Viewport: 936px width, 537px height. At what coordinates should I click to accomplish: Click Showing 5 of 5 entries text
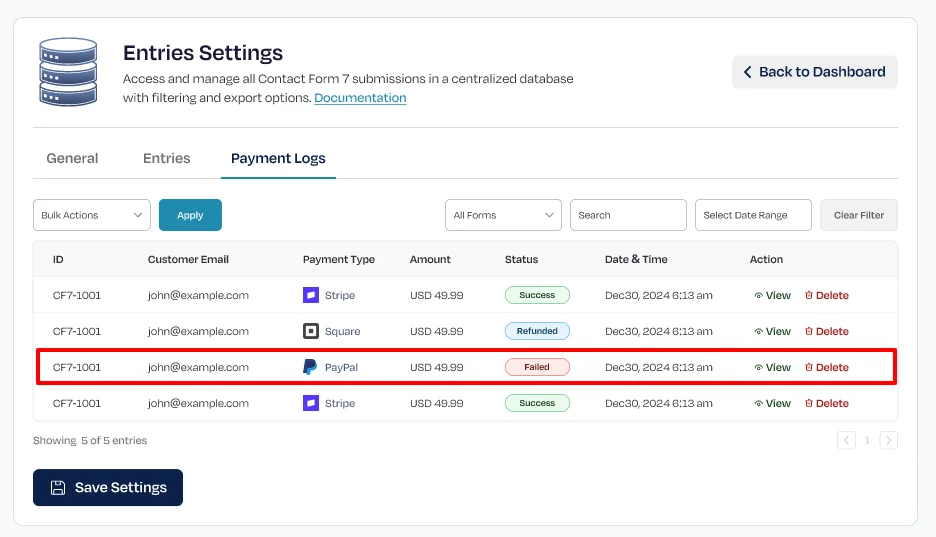[x=90, y=440]
